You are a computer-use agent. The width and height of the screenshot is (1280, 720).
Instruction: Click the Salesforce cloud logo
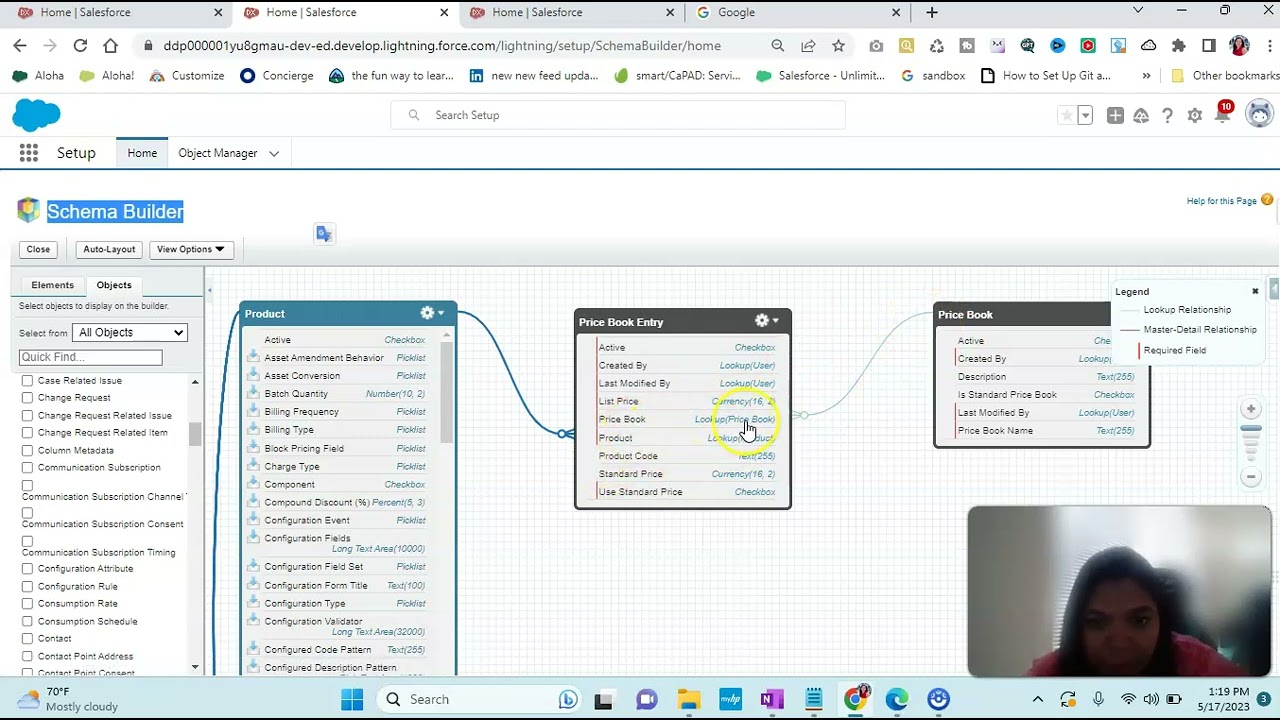coord(37,115)
